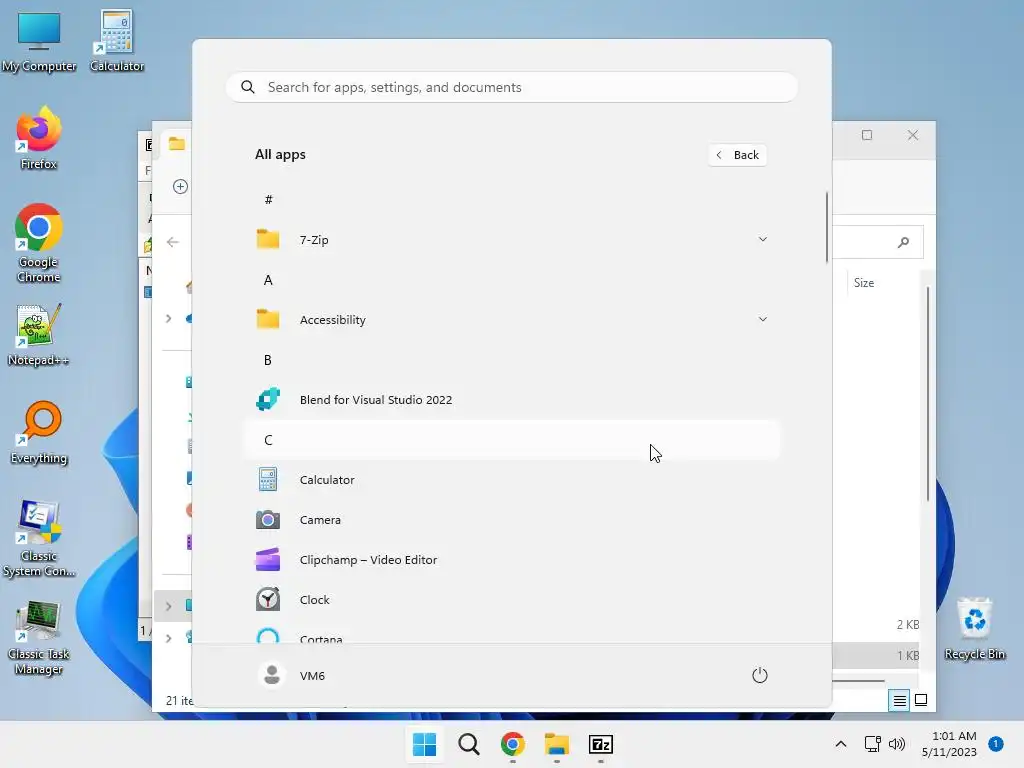This screenshot has width=1024, height=768.
Task: Select the Classic Task Manager desktop shortcut
Action: 39,637
